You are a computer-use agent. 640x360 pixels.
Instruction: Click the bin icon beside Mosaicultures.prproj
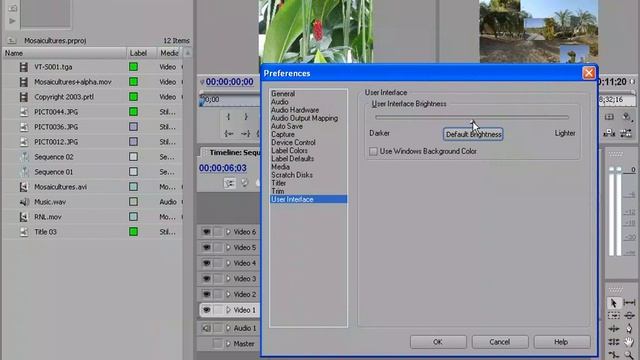pos(12,40)
